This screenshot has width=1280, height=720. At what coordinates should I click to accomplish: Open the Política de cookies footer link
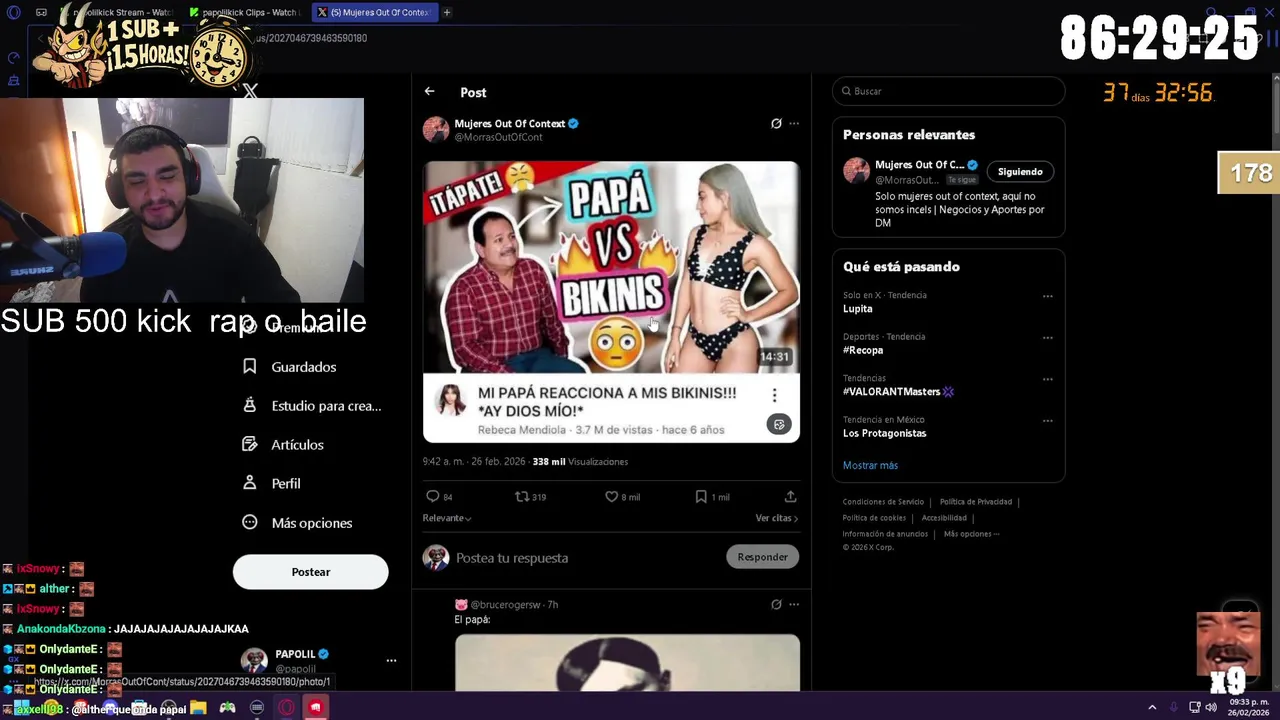point(874,518)
